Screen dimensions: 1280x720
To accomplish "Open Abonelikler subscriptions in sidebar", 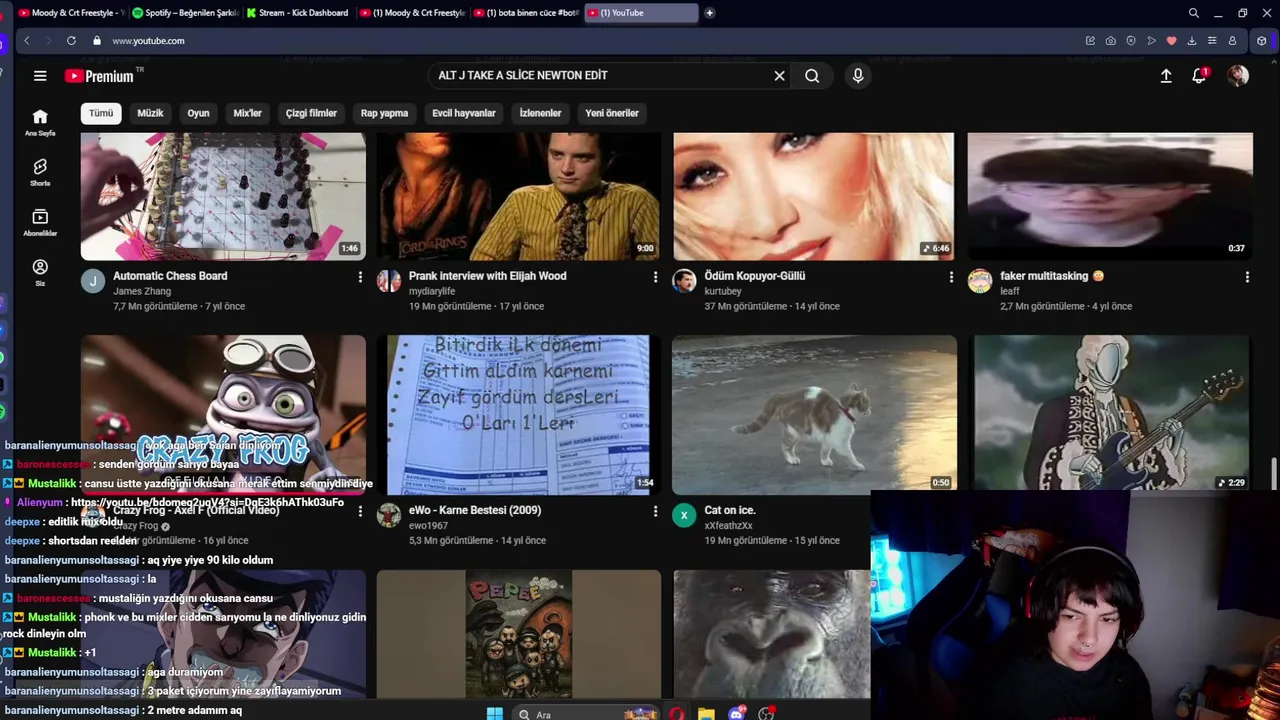I will [40, 222].
